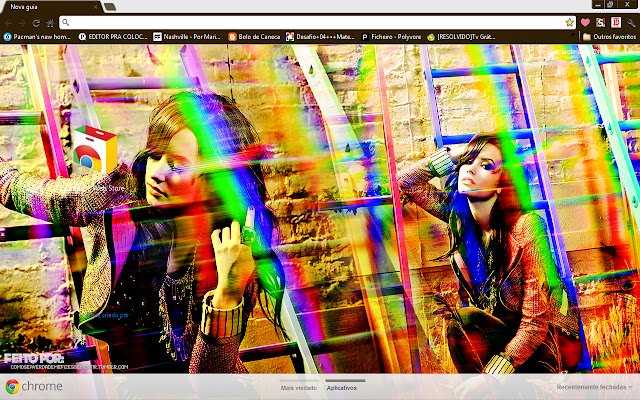Open Chrome's wrench settings menu

[x=631, y=23]
